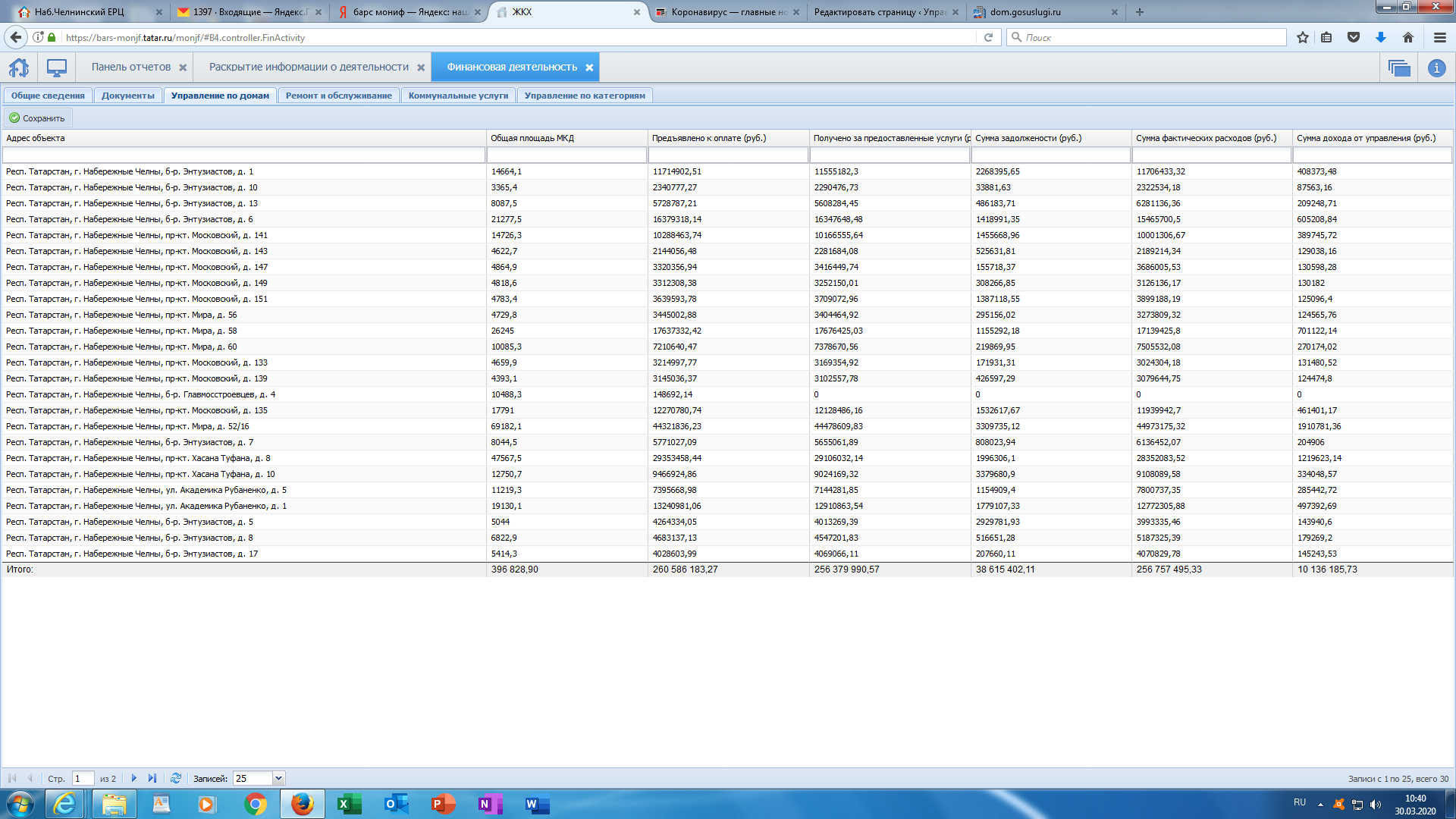Click cell value 44321836,23
The height and width of the screenshot is (819, 1456).
(677, 426)
